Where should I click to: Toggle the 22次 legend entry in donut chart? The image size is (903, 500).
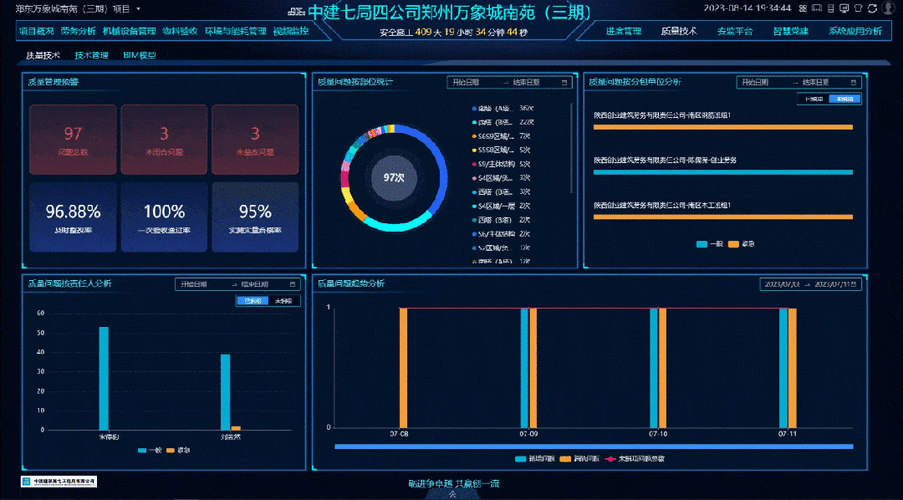(x=503, y=122)
